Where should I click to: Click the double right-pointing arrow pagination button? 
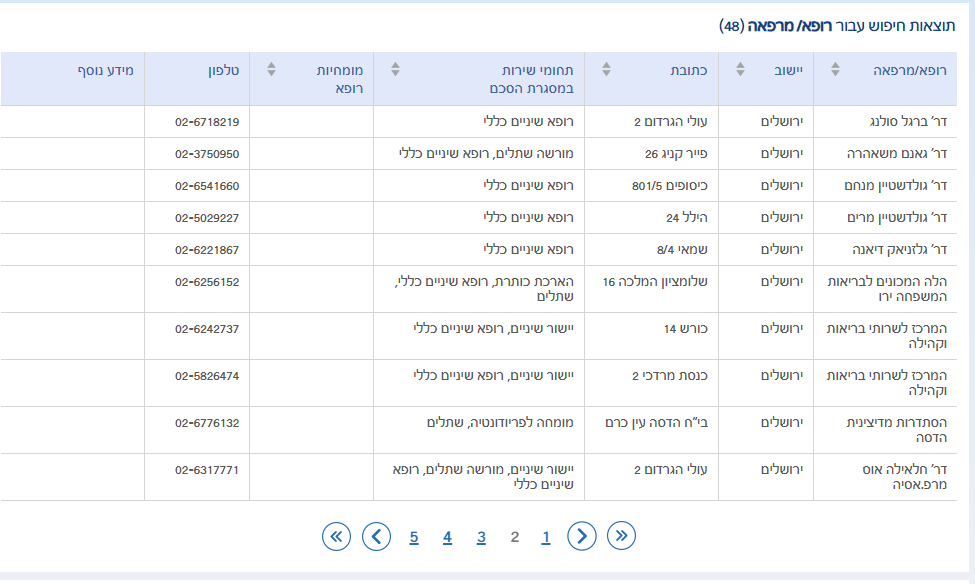[x=621, y=536]
